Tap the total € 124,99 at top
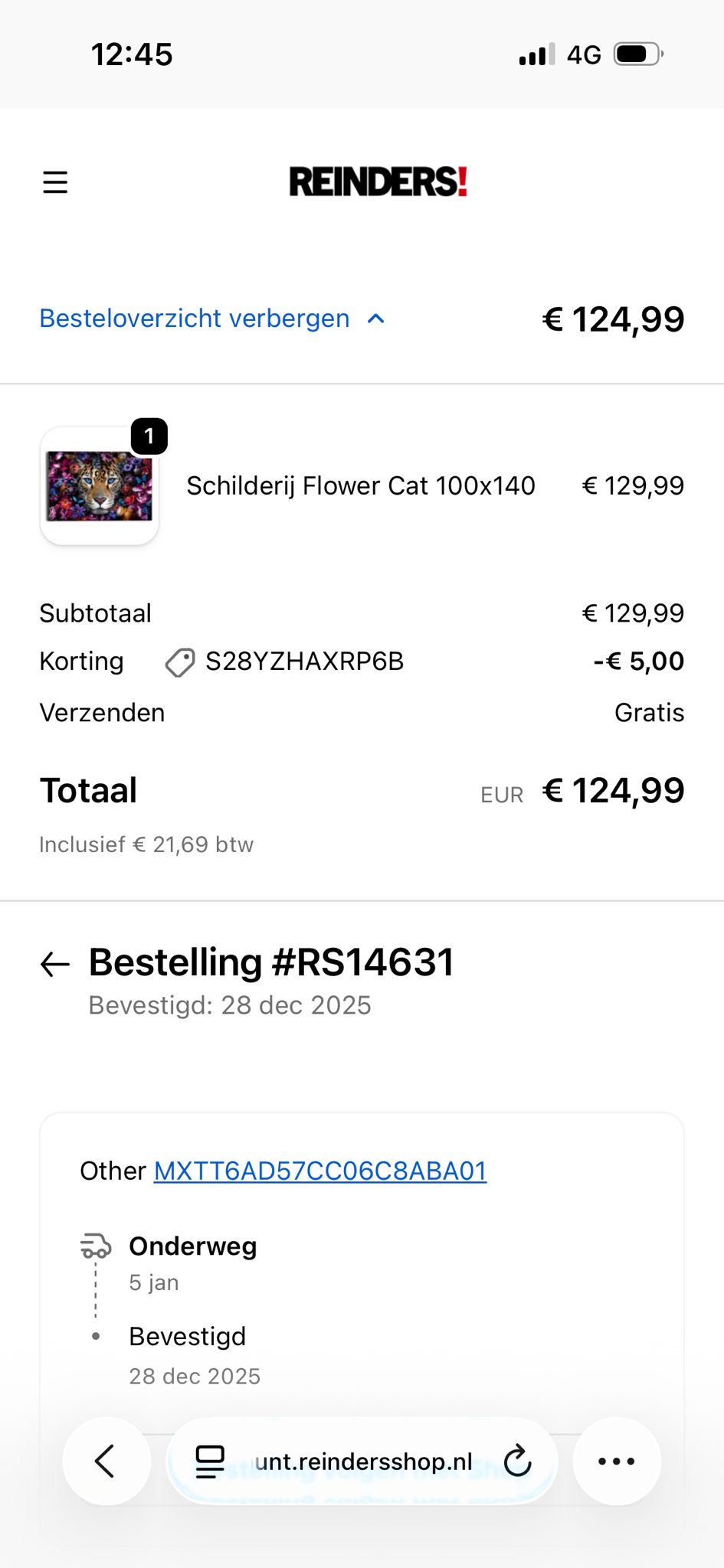This screenshot has width=724, height=1568. tap(613, 319)
